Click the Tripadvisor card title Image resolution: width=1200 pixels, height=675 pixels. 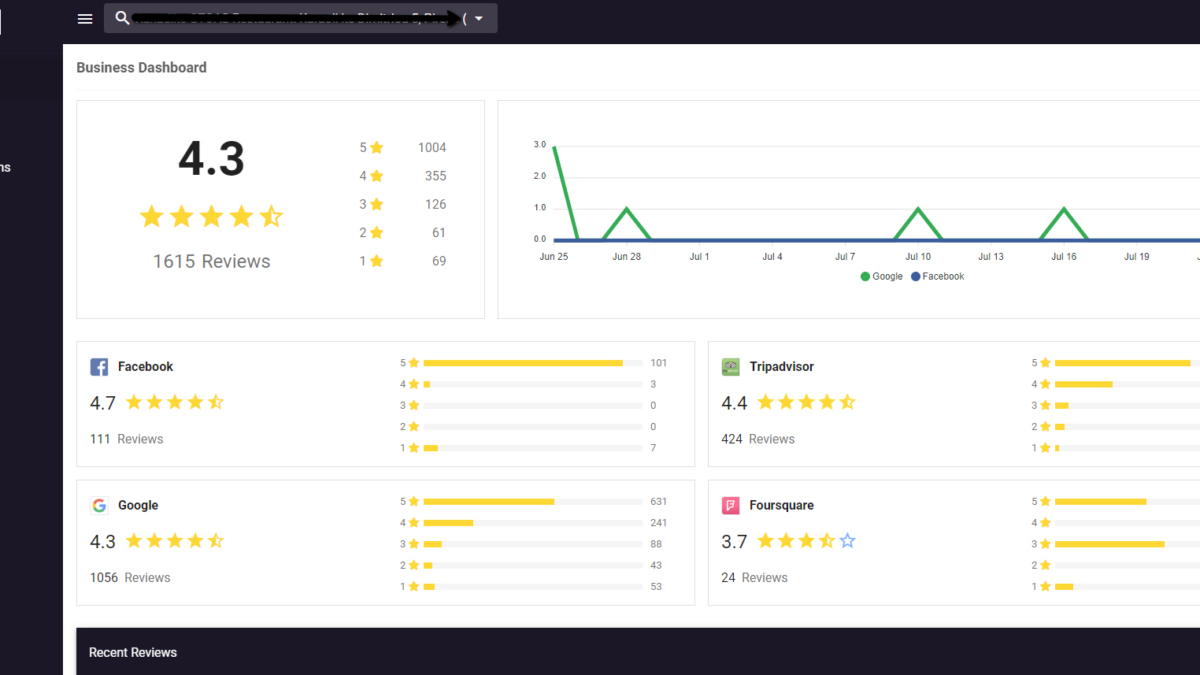(x=781, y=367)
